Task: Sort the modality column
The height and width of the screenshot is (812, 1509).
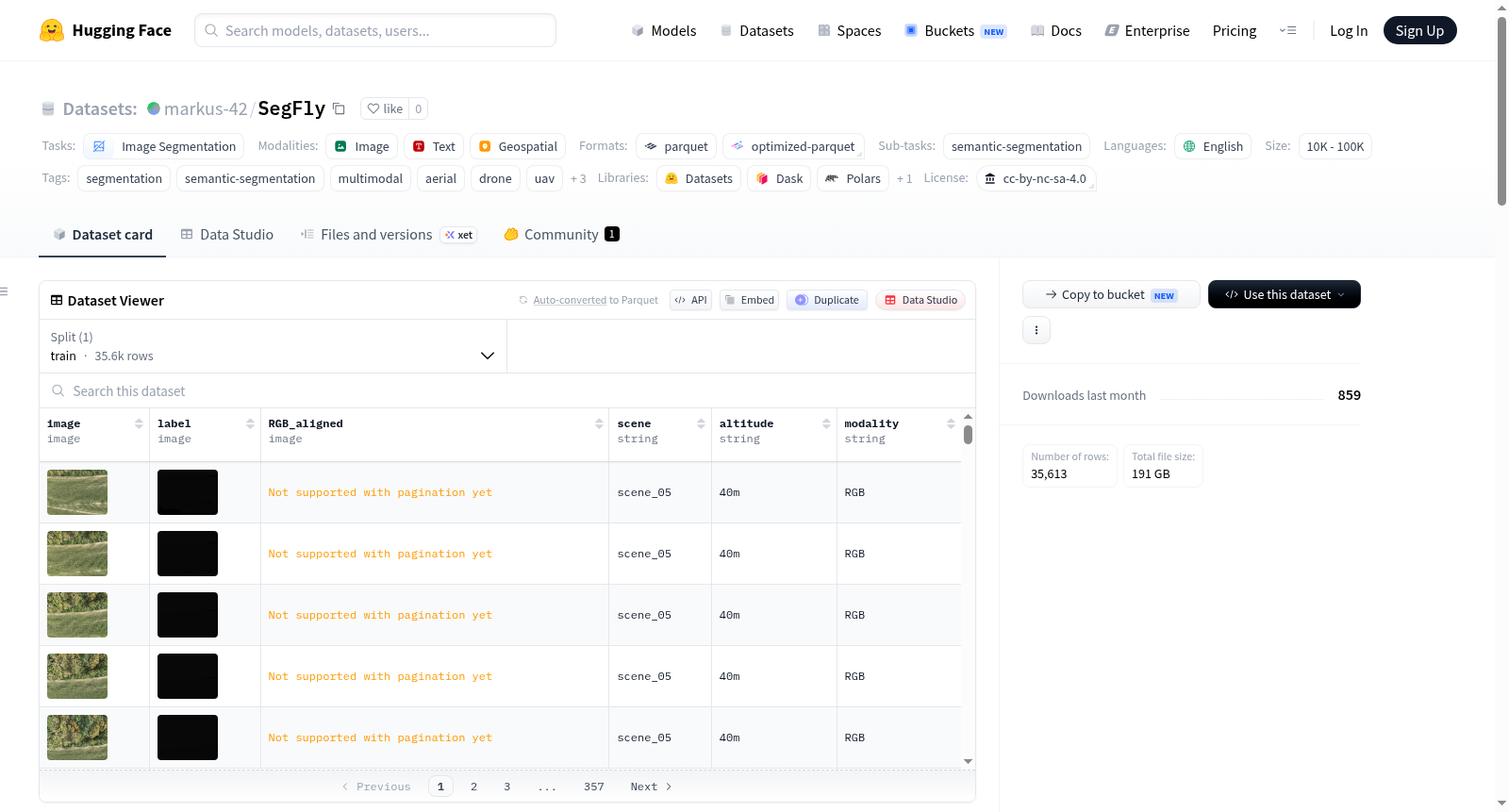Action: click(x=951, y=424)
